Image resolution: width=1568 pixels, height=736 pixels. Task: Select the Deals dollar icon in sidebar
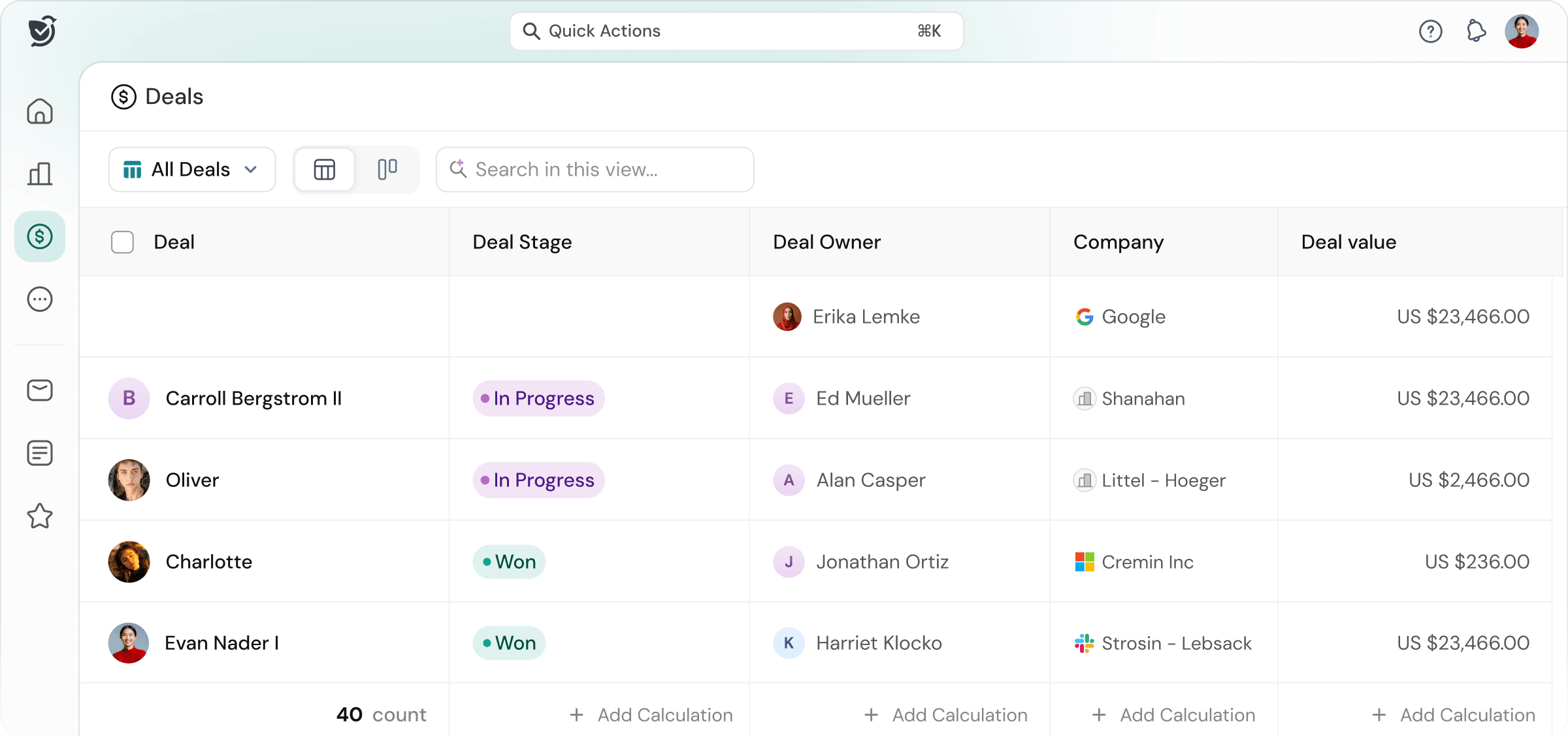(40, 237)
